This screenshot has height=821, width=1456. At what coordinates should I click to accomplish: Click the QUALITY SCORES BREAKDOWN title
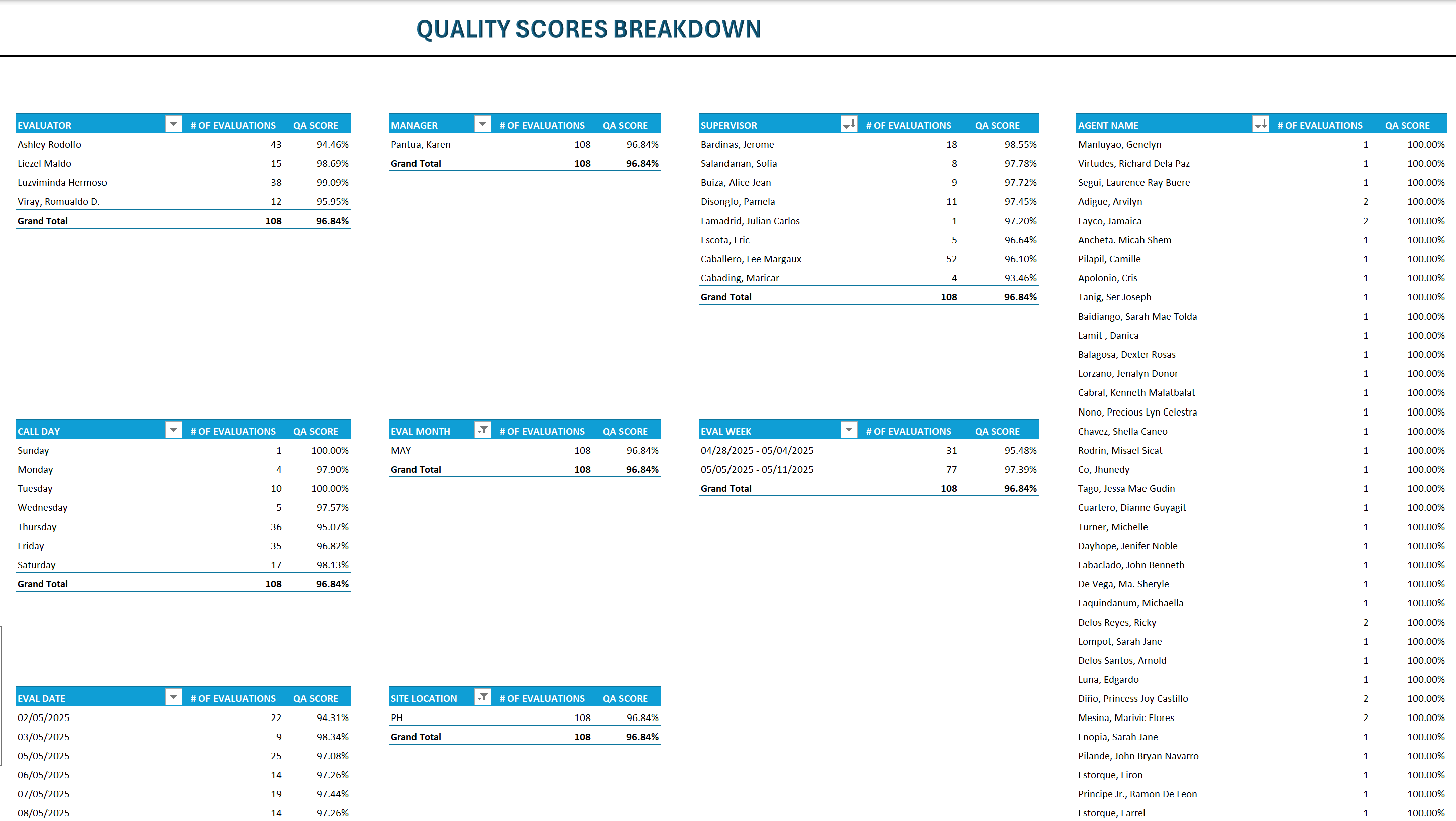tap(588, 29)
